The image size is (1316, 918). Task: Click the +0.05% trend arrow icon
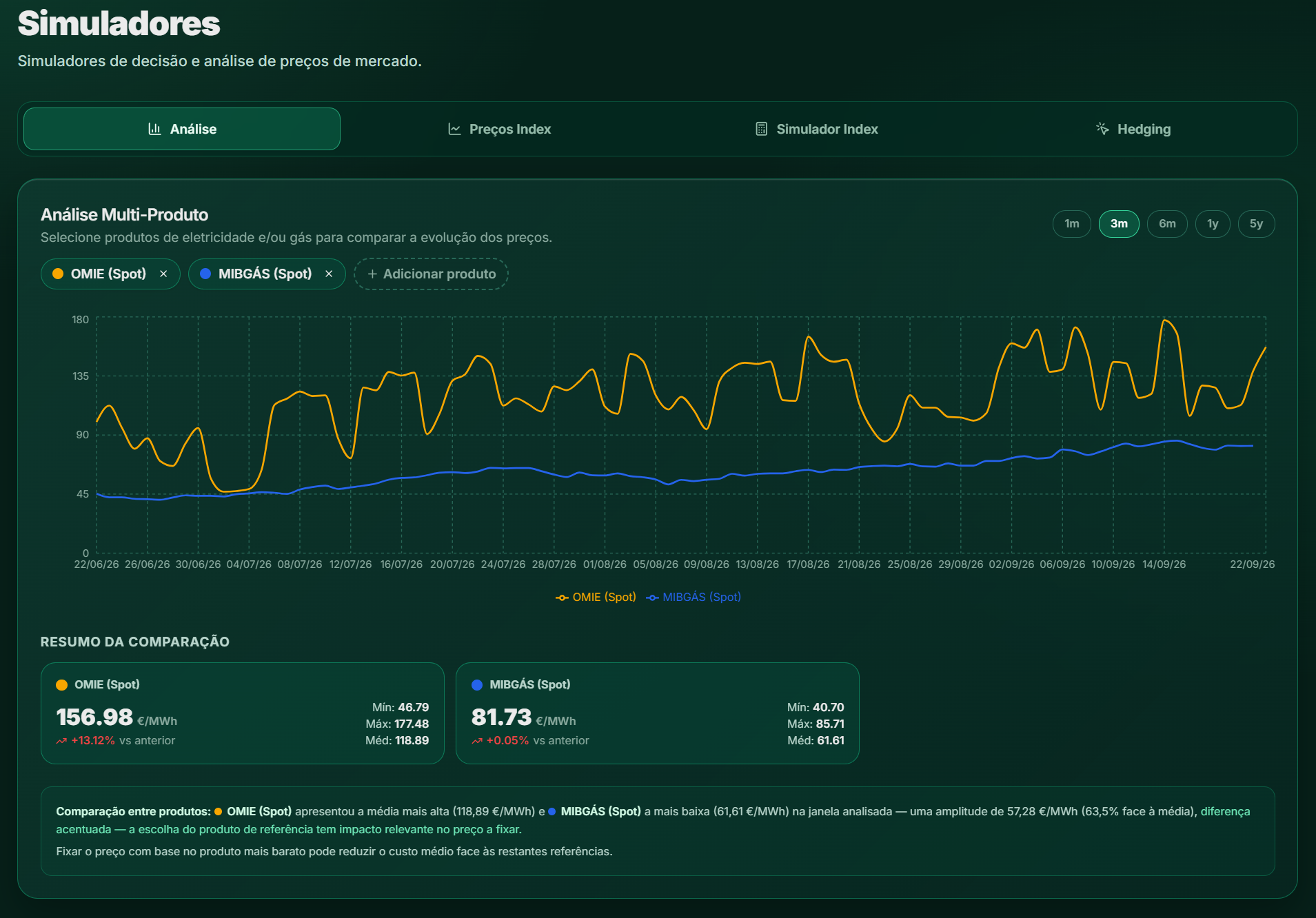click(477, 741)
